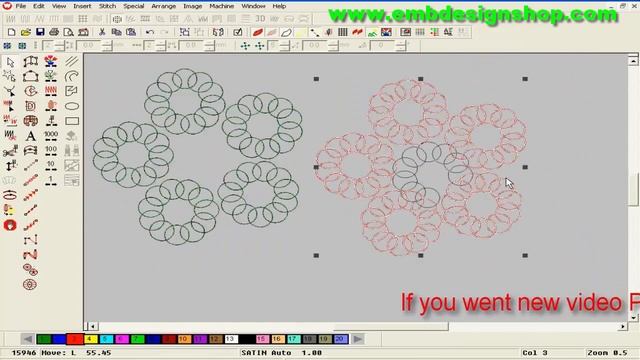640x360 pixels.
Task: Click the 'SATIN Auto' status text
Action: pyautogui.click(x=266, y=353)
